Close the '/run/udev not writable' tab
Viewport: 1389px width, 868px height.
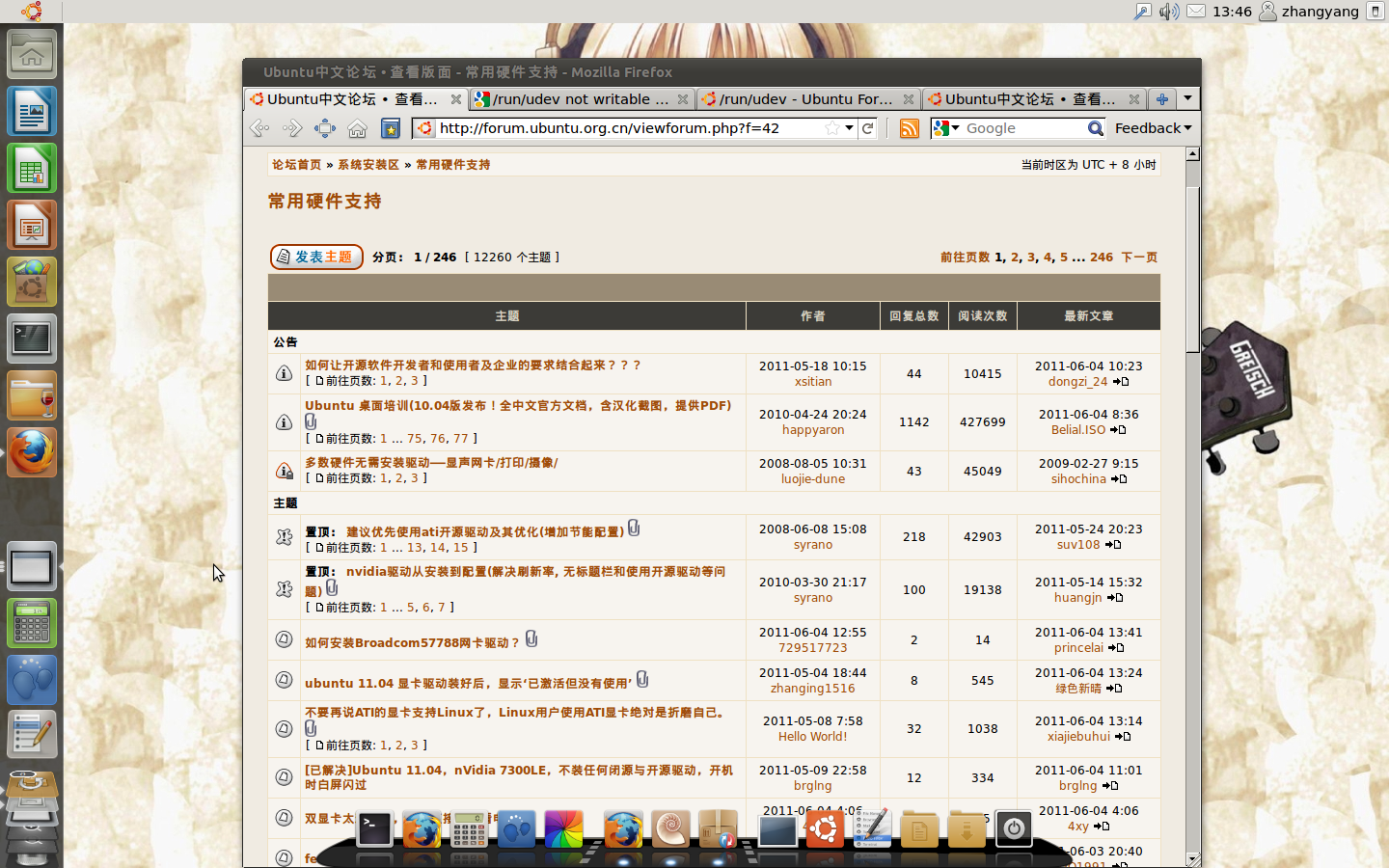[x=683, y=99]
